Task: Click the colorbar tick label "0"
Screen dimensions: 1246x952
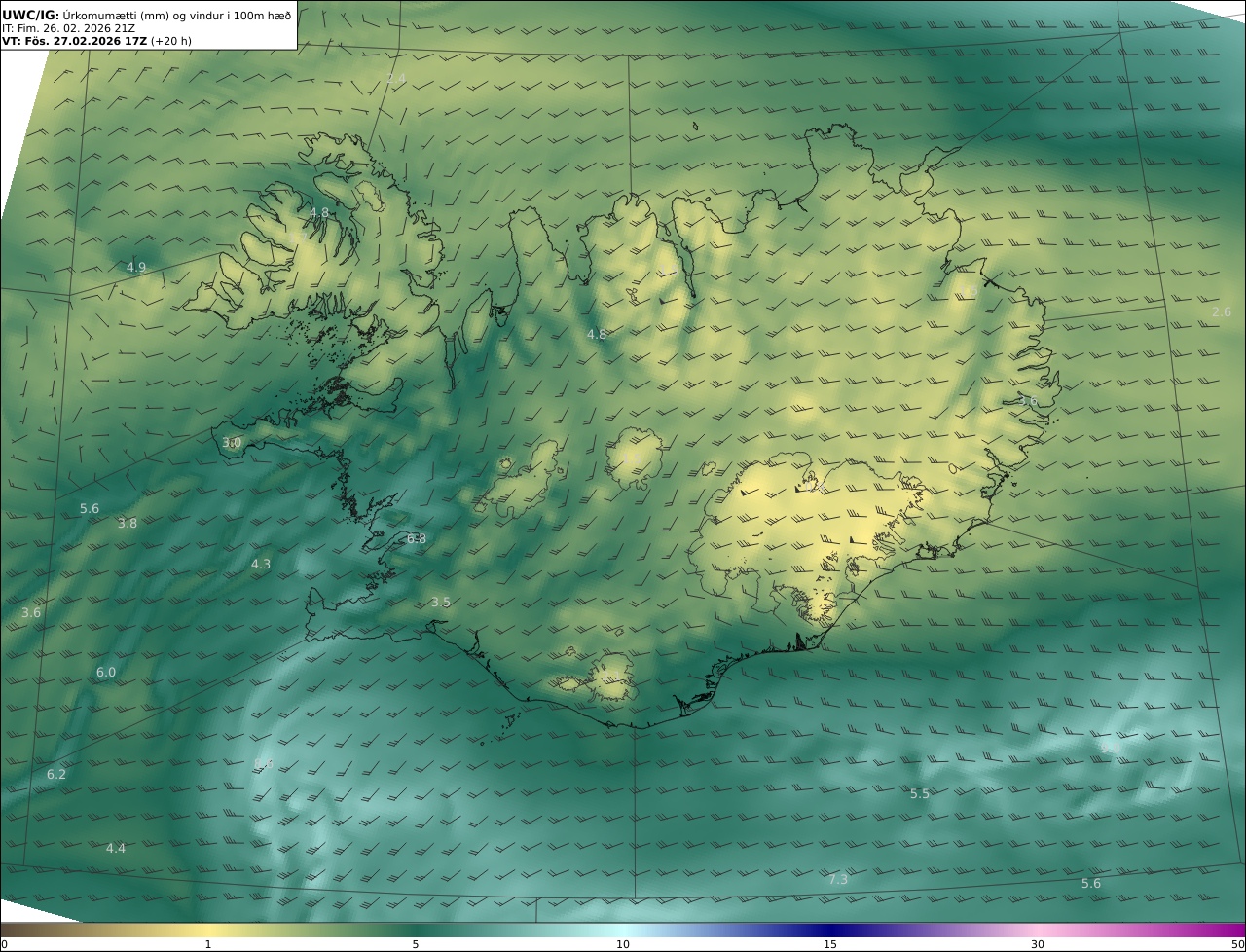Action: point(4,944)
